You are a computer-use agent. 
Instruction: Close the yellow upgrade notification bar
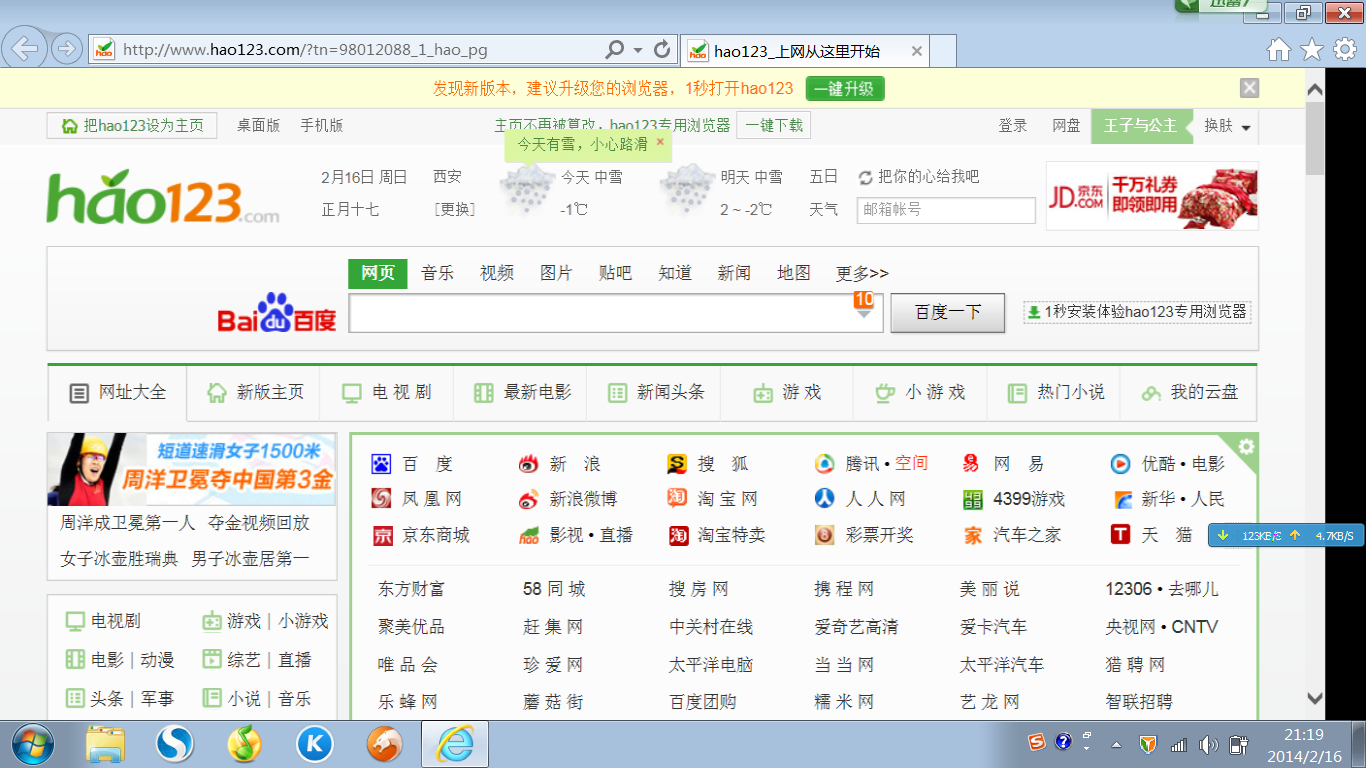1249,88
